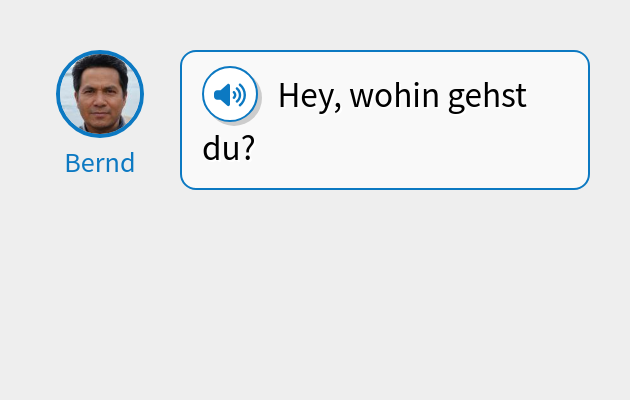Viewport: 630px width, 400px height.
Task: Click the blue ring around Bernd's avatar
Action: coord(58,93)
